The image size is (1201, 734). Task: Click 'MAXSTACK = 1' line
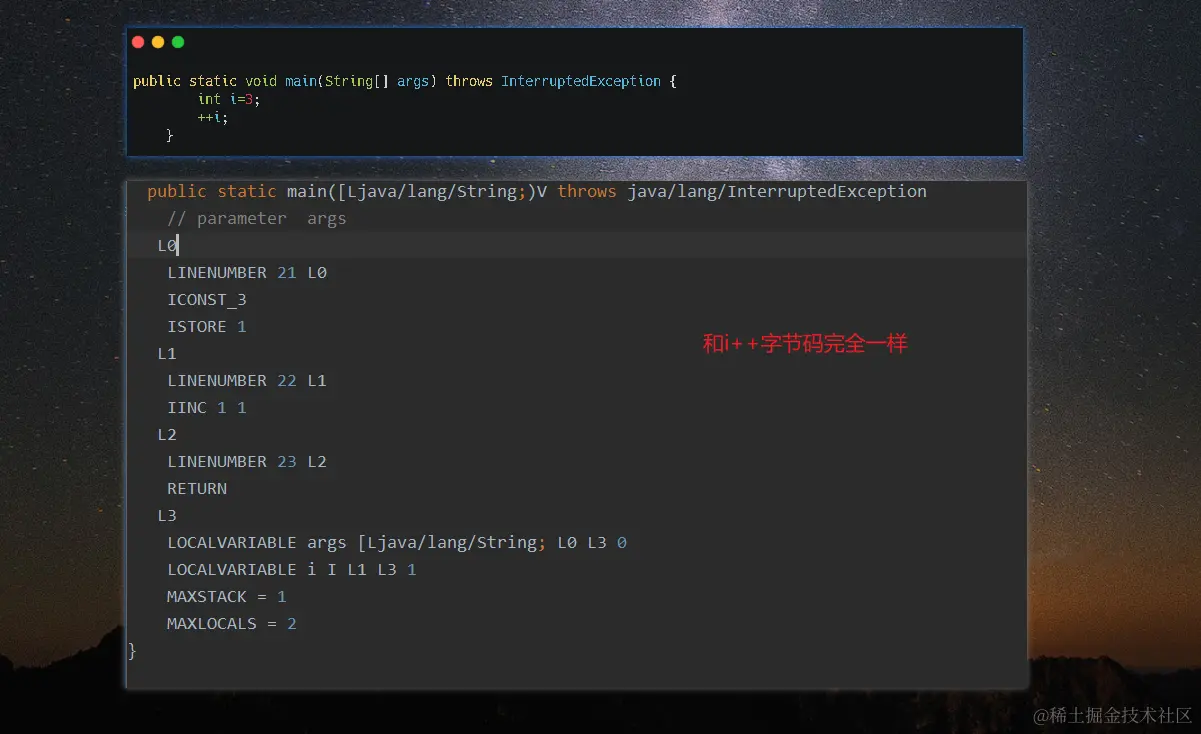227,596
